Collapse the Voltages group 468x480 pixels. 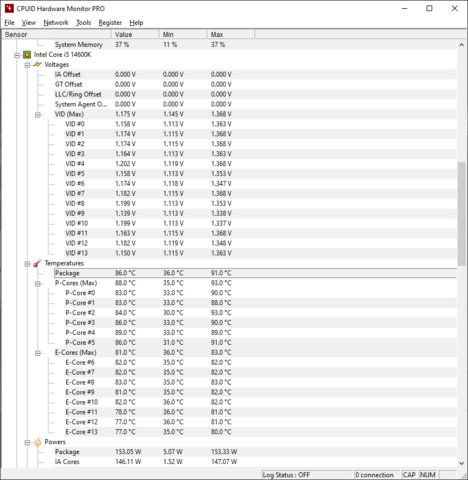click(x=27, y=65)
